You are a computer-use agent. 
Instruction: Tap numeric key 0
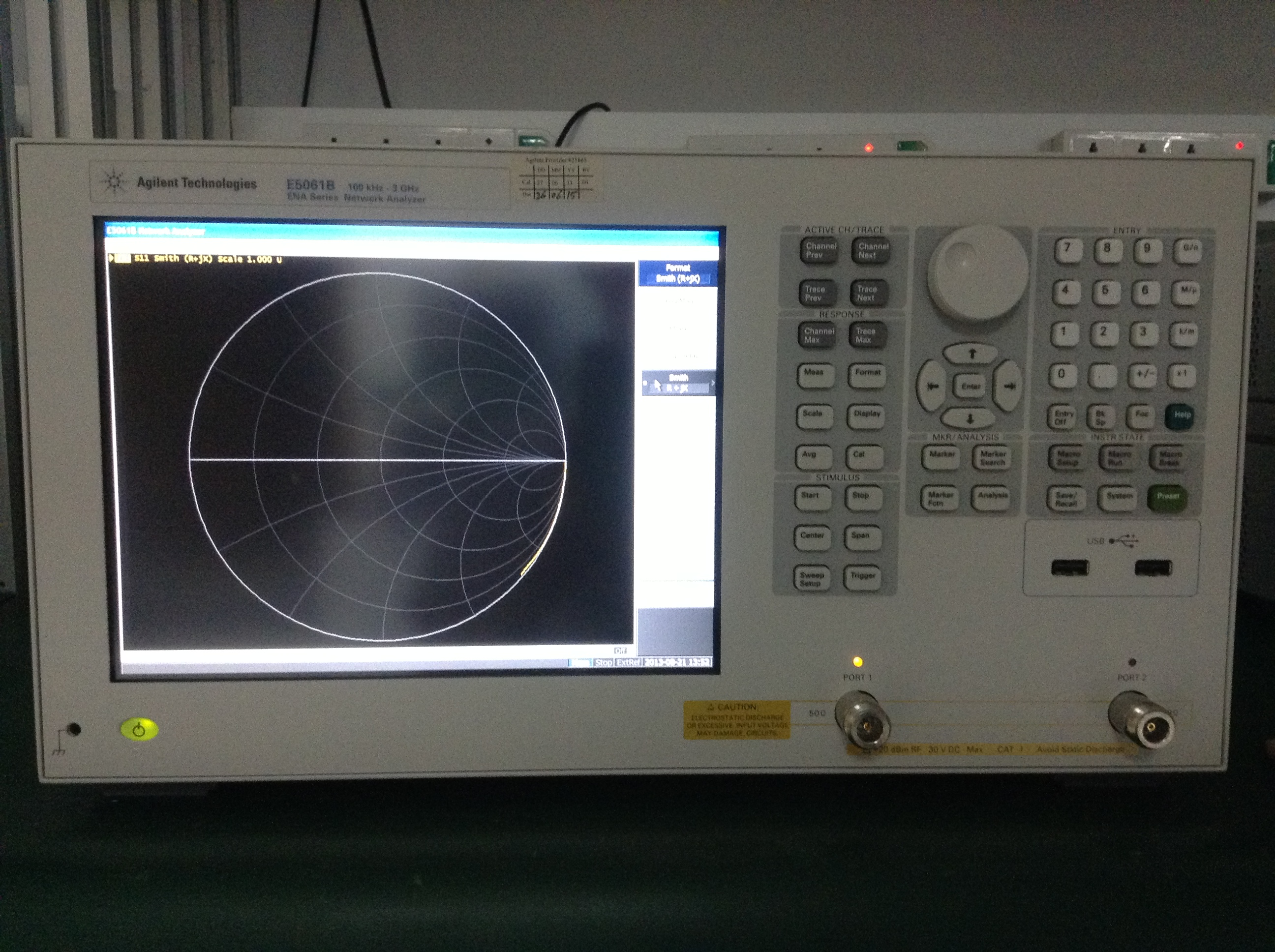pos(1063,376)
